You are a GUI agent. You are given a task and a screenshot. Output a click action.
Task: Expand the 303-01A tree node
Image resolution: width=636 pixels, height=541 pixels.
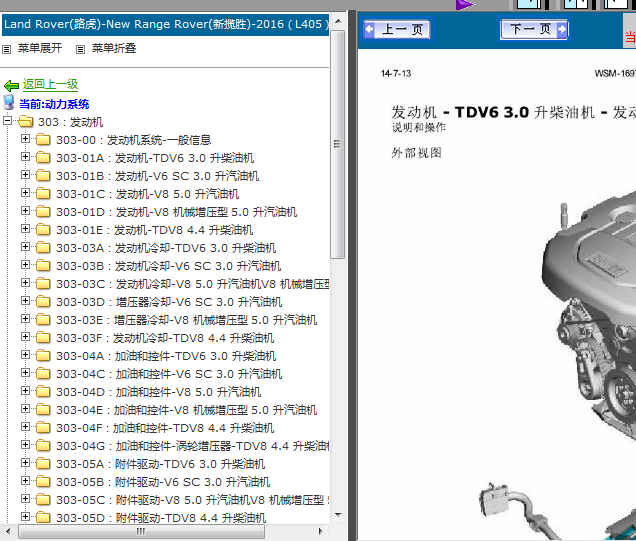26,157
